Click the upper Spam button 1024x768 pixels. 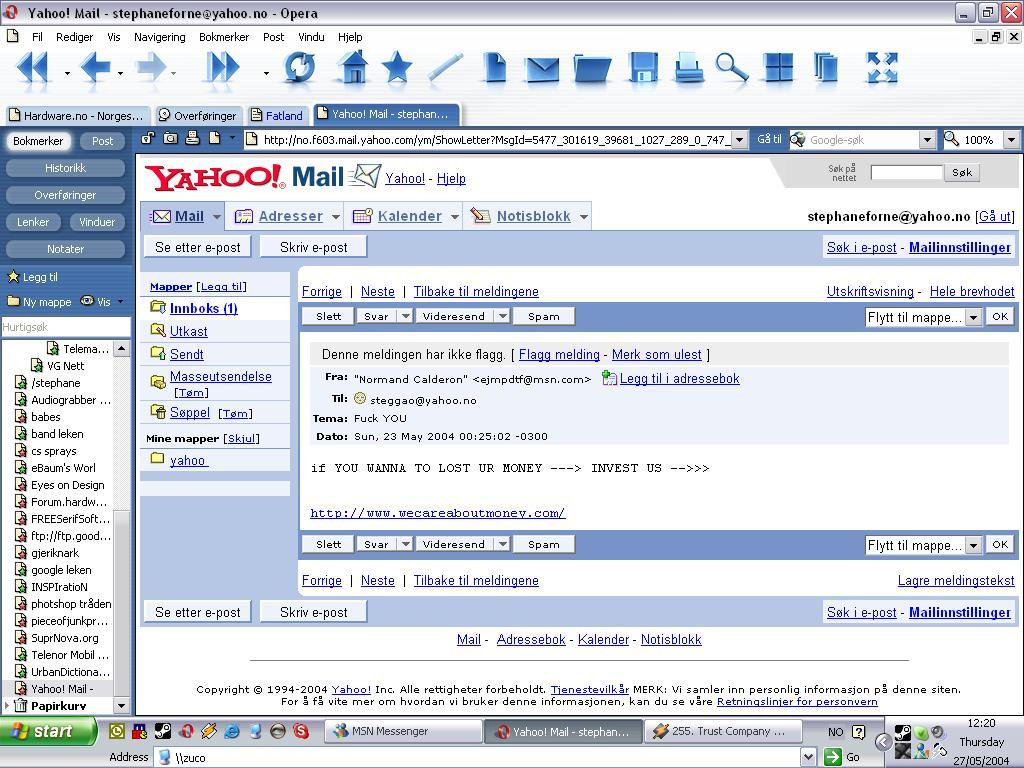543,316
